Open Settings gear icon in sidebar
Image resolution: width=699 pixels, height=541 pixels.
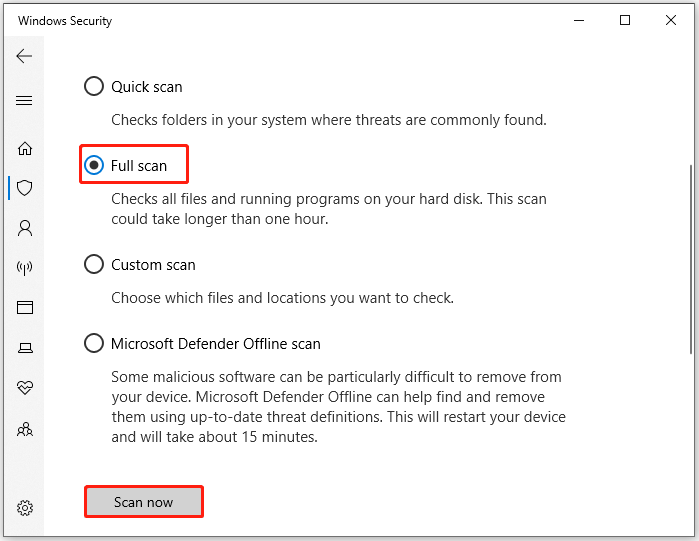click(25, 508)
